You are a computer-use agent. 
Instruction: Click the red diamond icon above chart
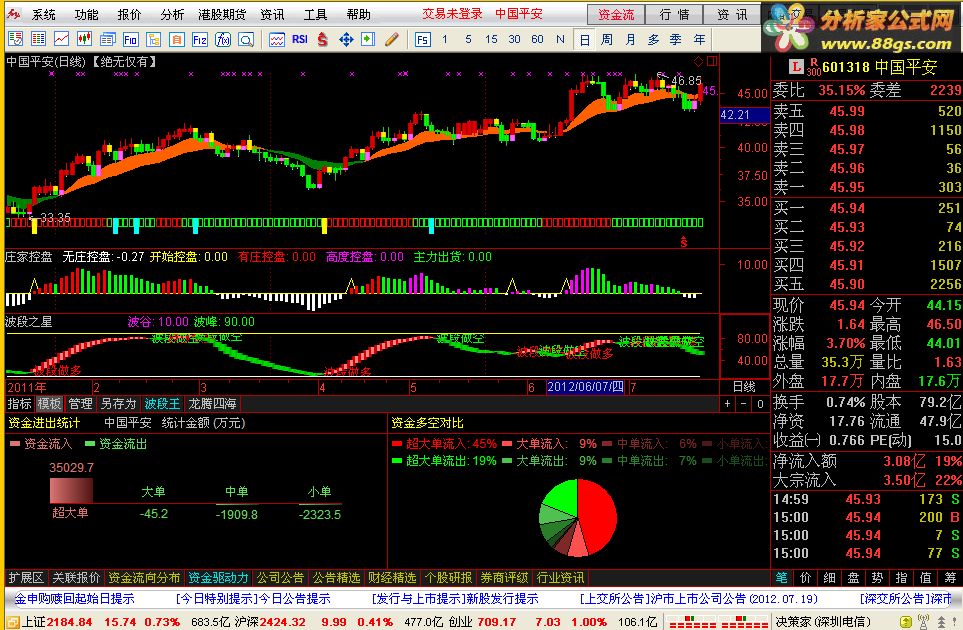pos(698,61)
